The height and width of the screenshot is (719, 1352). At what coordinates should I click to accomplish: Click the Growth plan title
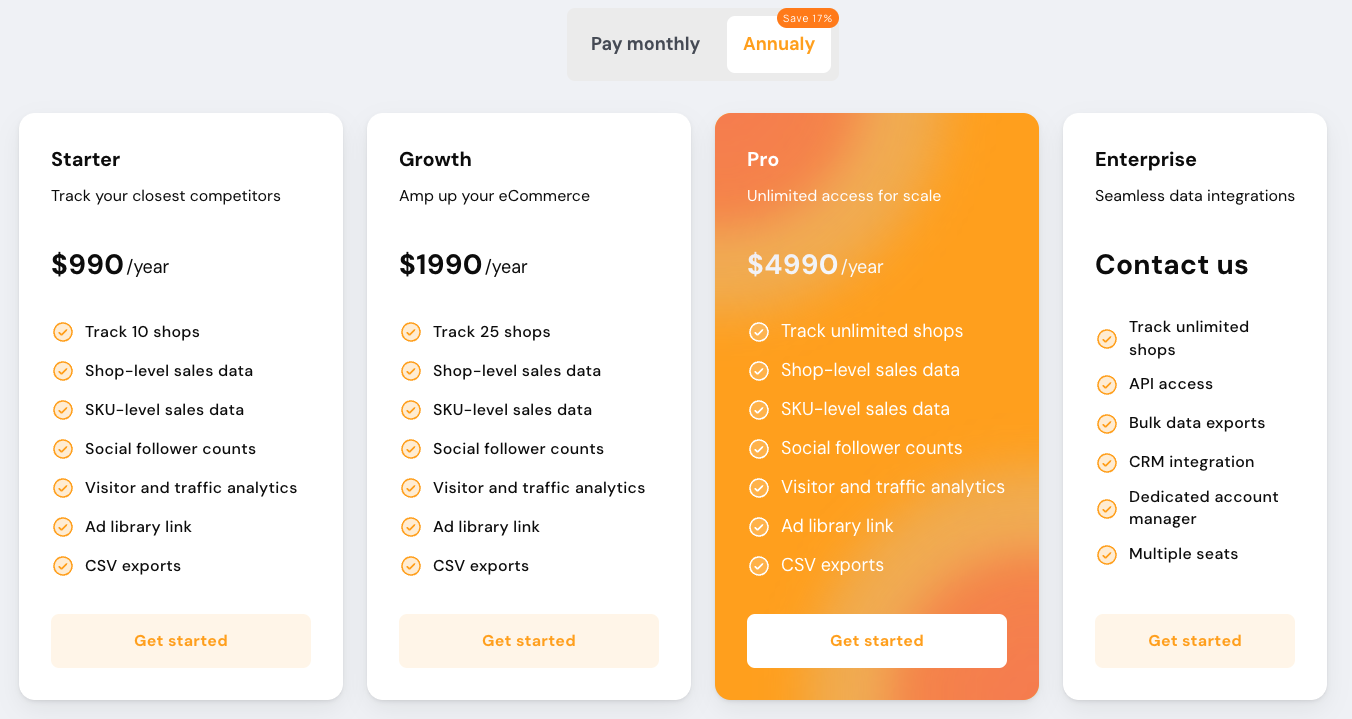point(435,159)
